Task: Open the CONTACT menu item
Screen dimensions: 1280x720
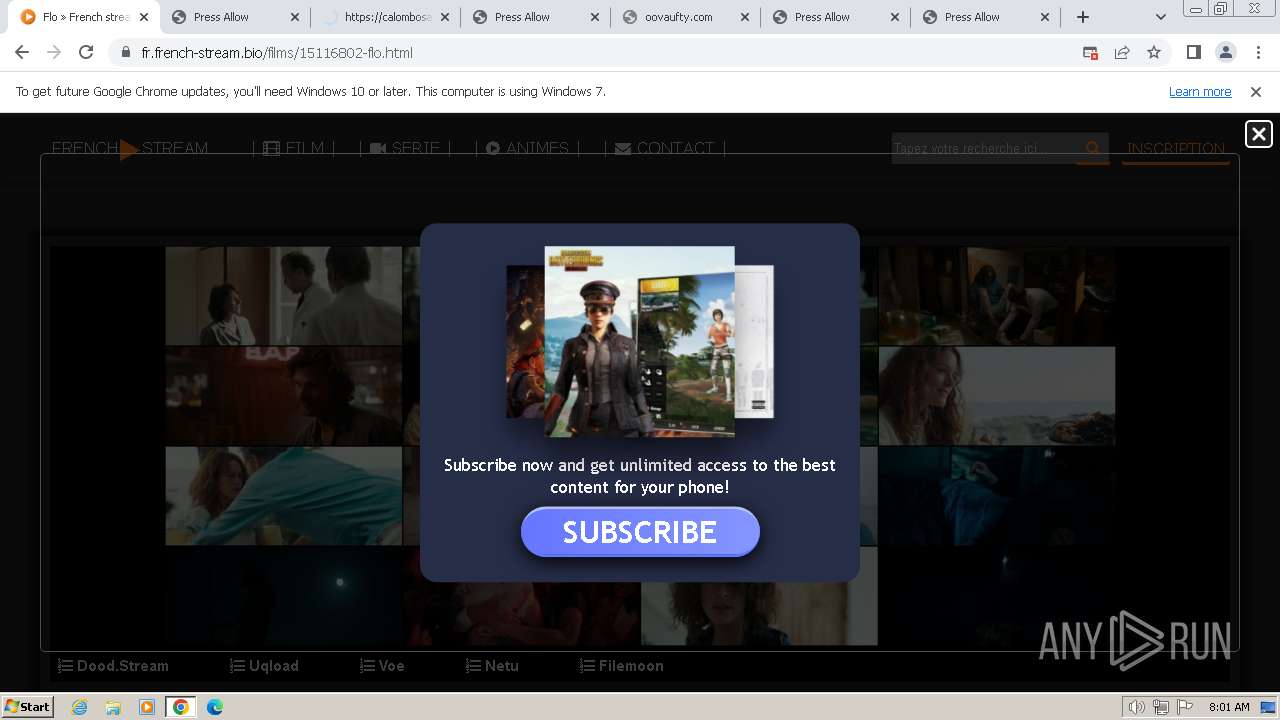Action: [665, 148]
